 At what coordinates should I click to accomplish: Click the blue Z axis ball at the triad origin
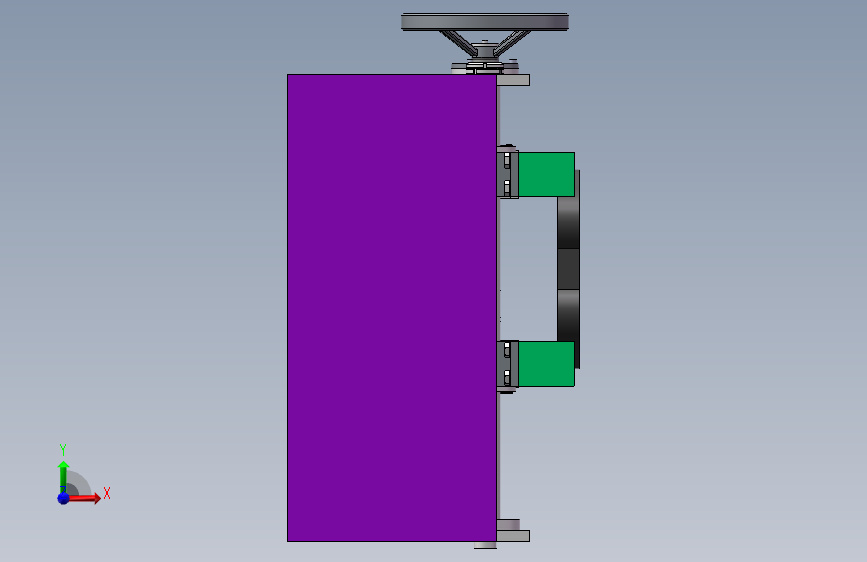pyautogui.click(x=63, y=498)
